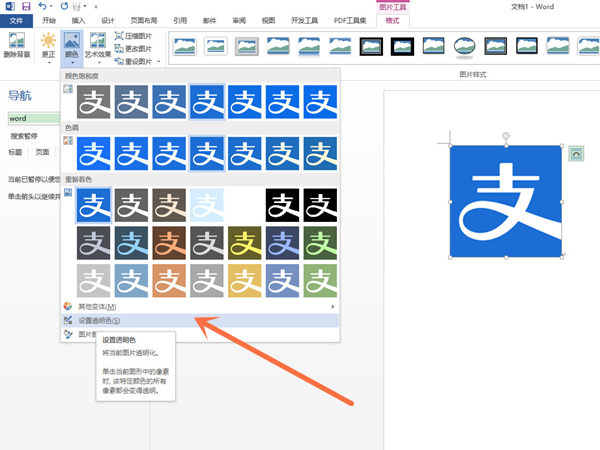Switch to the Pages (页面) navigation tab
This screenshot has width=600, height=450.
pos(42,153)
